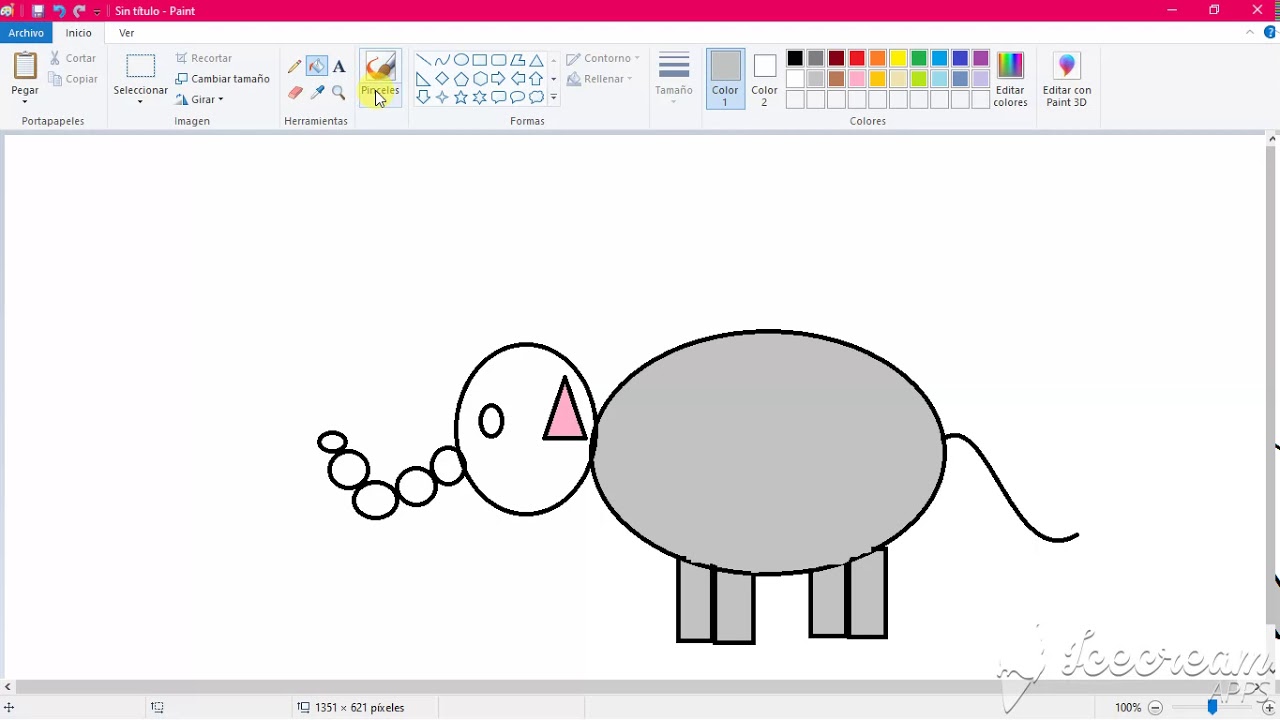
Task: Open the Tamaño size dropdown
Action: 674,78
